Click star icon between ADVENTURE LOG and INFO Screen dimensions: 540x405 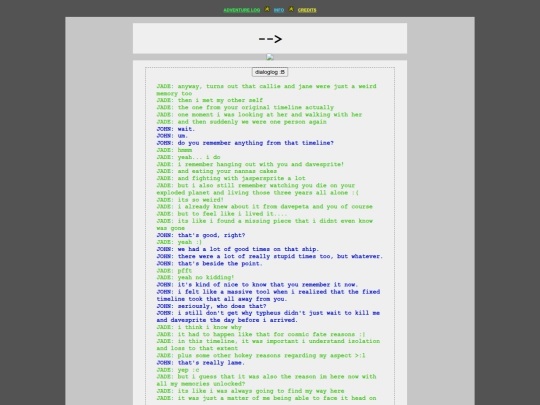pos(267,9)
